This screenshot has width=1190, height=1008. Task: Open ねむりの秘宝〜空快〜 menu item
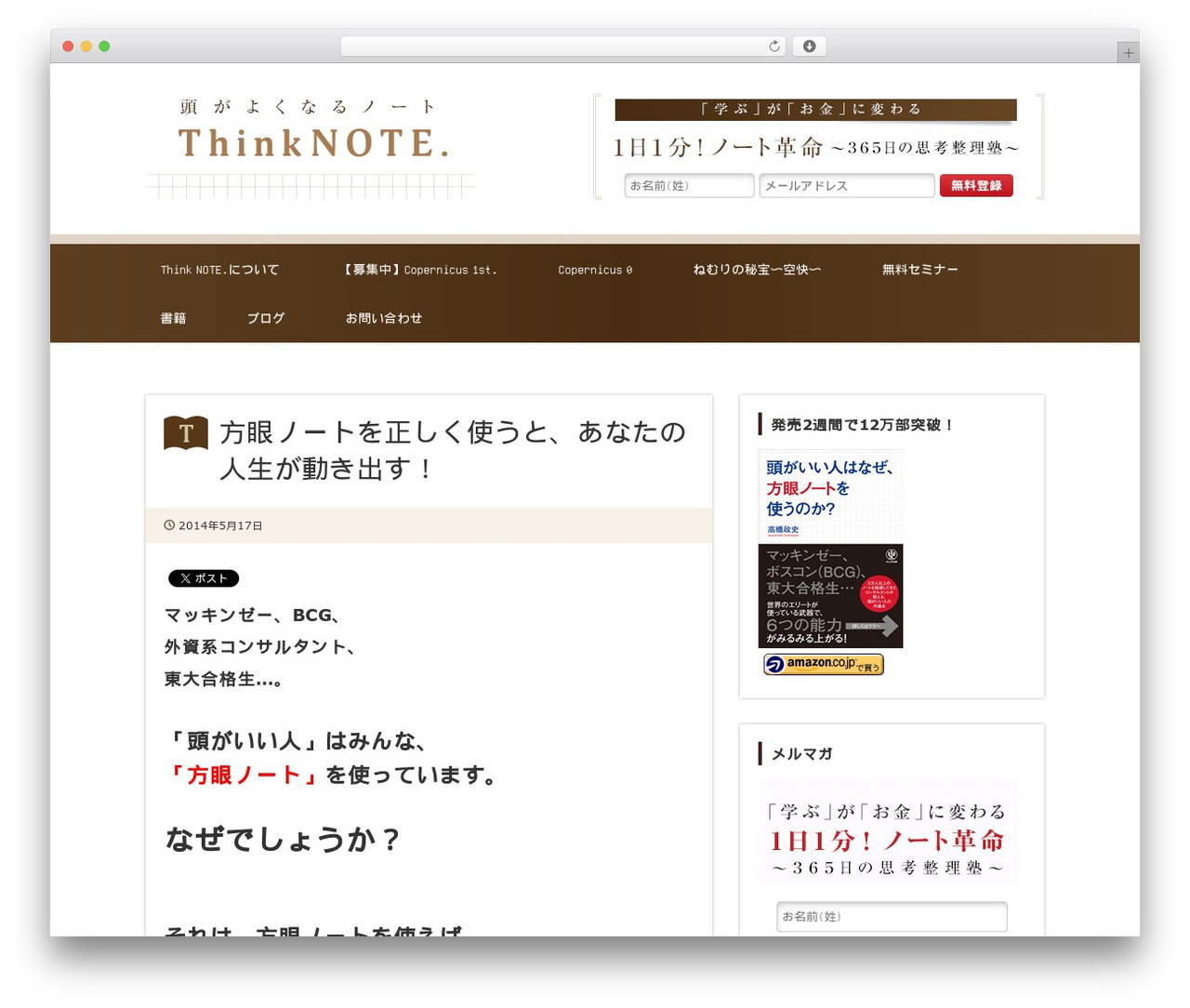point(757,270)
